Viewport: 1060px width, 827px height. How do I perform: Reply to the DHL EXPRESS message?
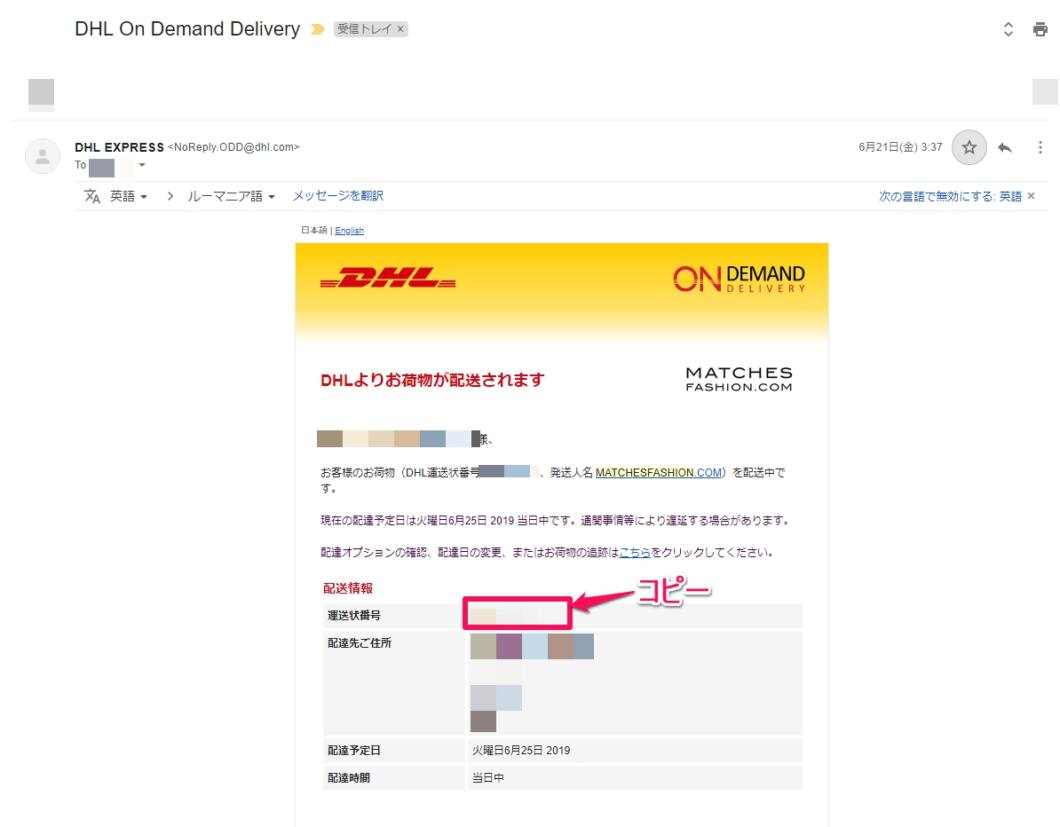click(x=1005, y=147)
